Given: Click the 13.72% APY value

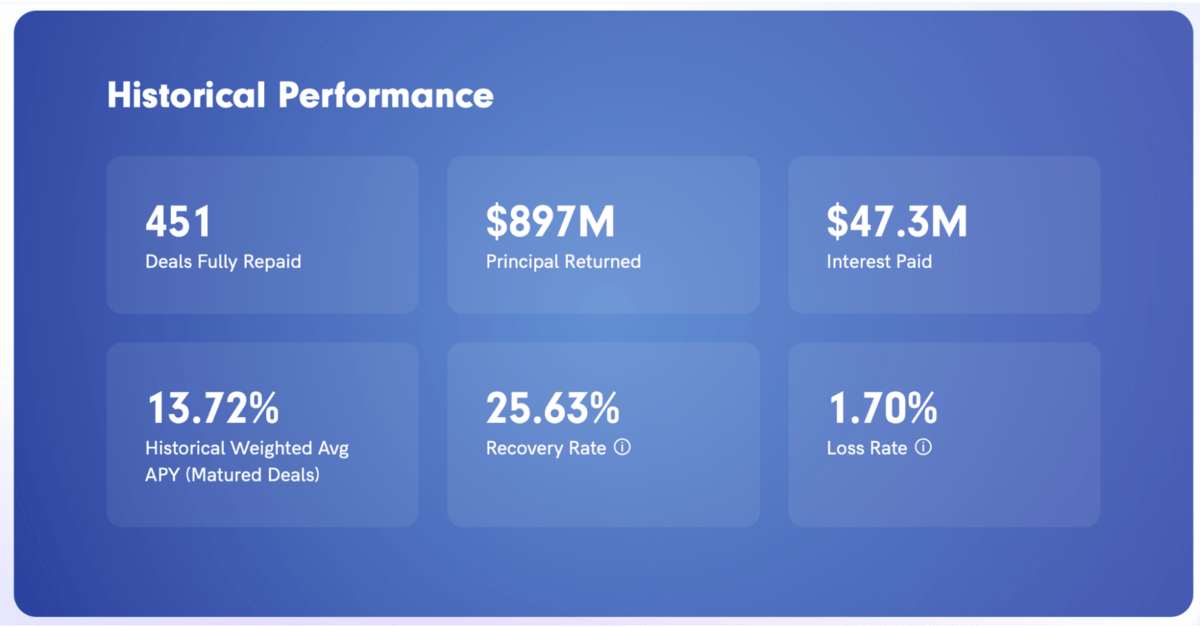Looking at the screenshot, I should tap(213, 408).
